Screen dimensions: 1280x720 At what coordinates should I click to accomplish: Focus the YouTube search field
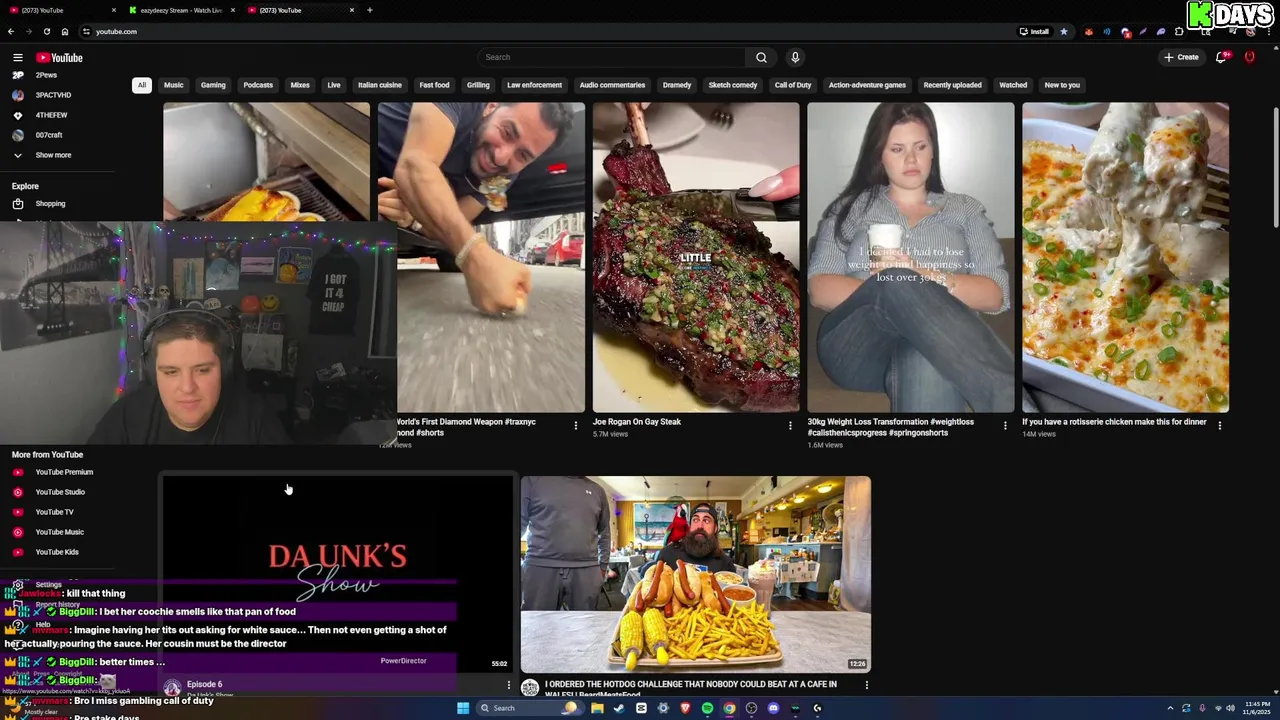612,57
